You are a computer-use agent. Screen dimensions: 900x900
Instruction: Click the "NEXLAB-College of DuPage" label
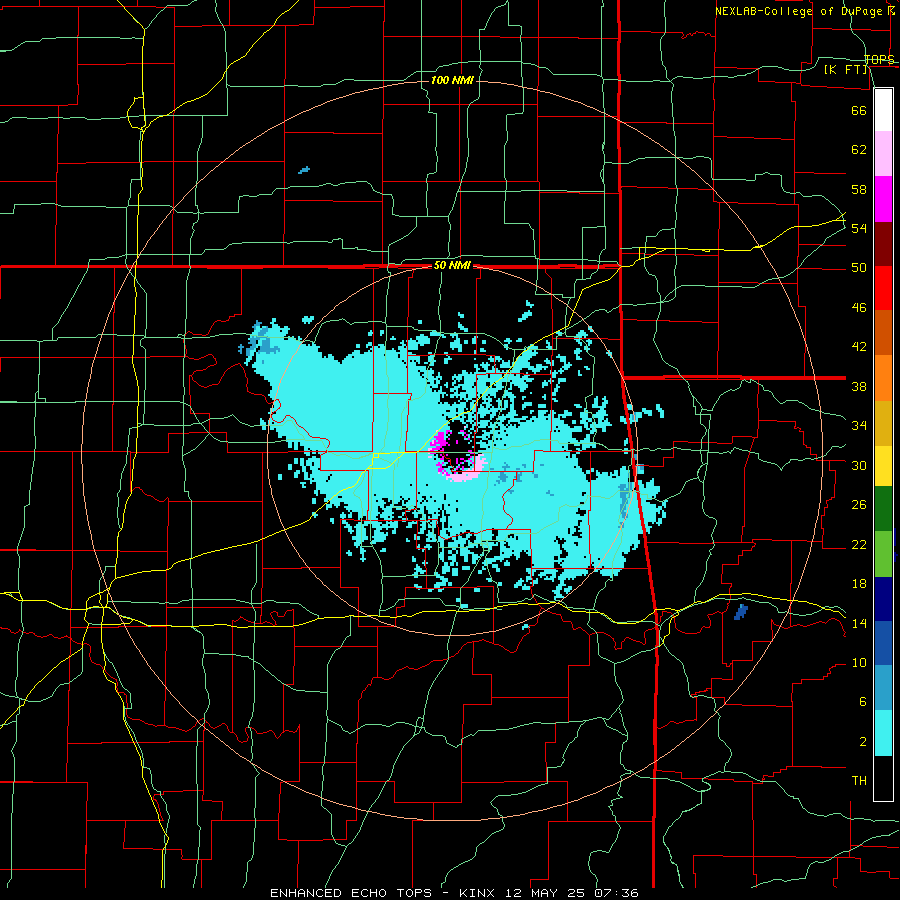(800, 11)
